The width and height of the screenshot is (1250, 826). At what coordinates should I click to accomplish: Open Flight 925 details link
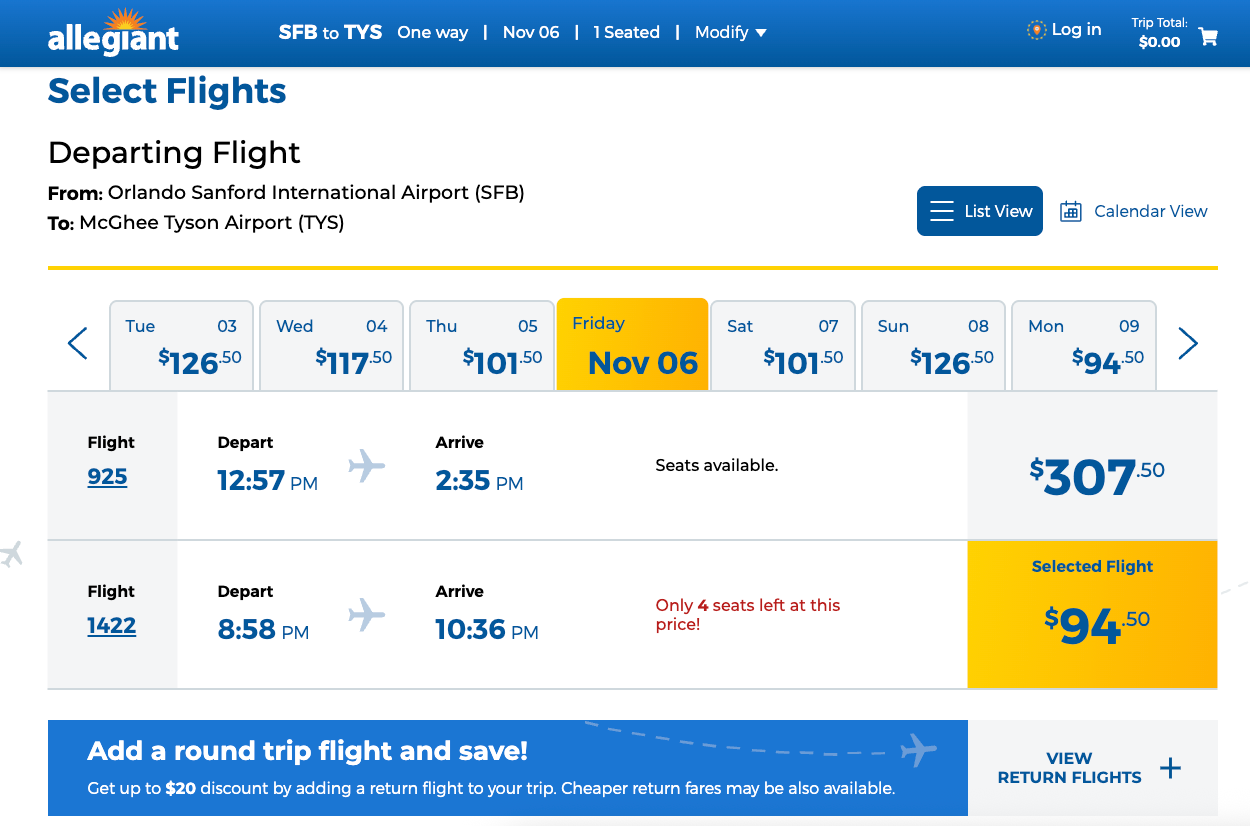coord(107,477)
